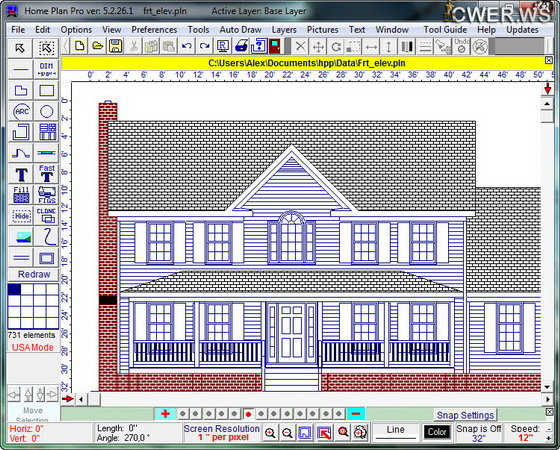Open the Tool Guide menu
This screenshot has width=560, height=450.
445,30
